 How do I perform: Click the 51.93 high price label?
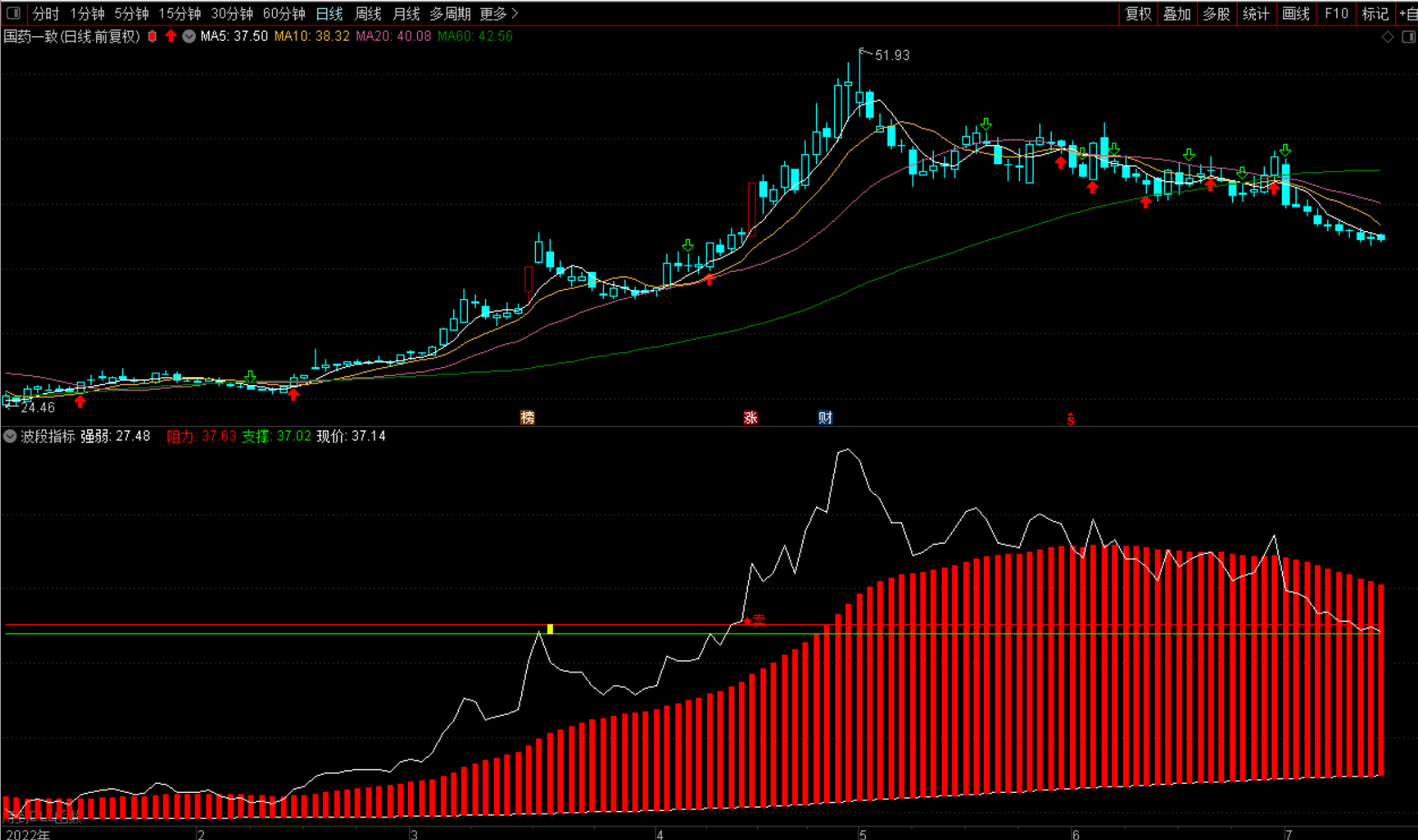tap(892, 55)
